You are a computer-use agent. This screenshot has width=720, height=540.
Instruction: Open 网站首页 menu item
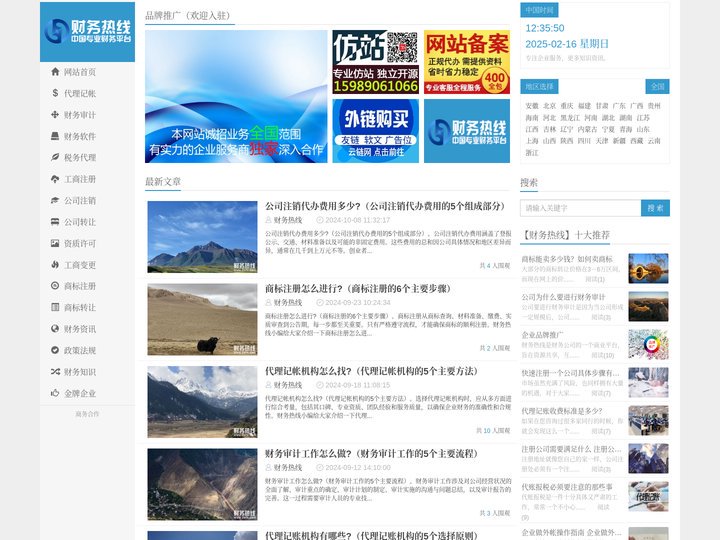pyautogui.click(x=80, y=72)
